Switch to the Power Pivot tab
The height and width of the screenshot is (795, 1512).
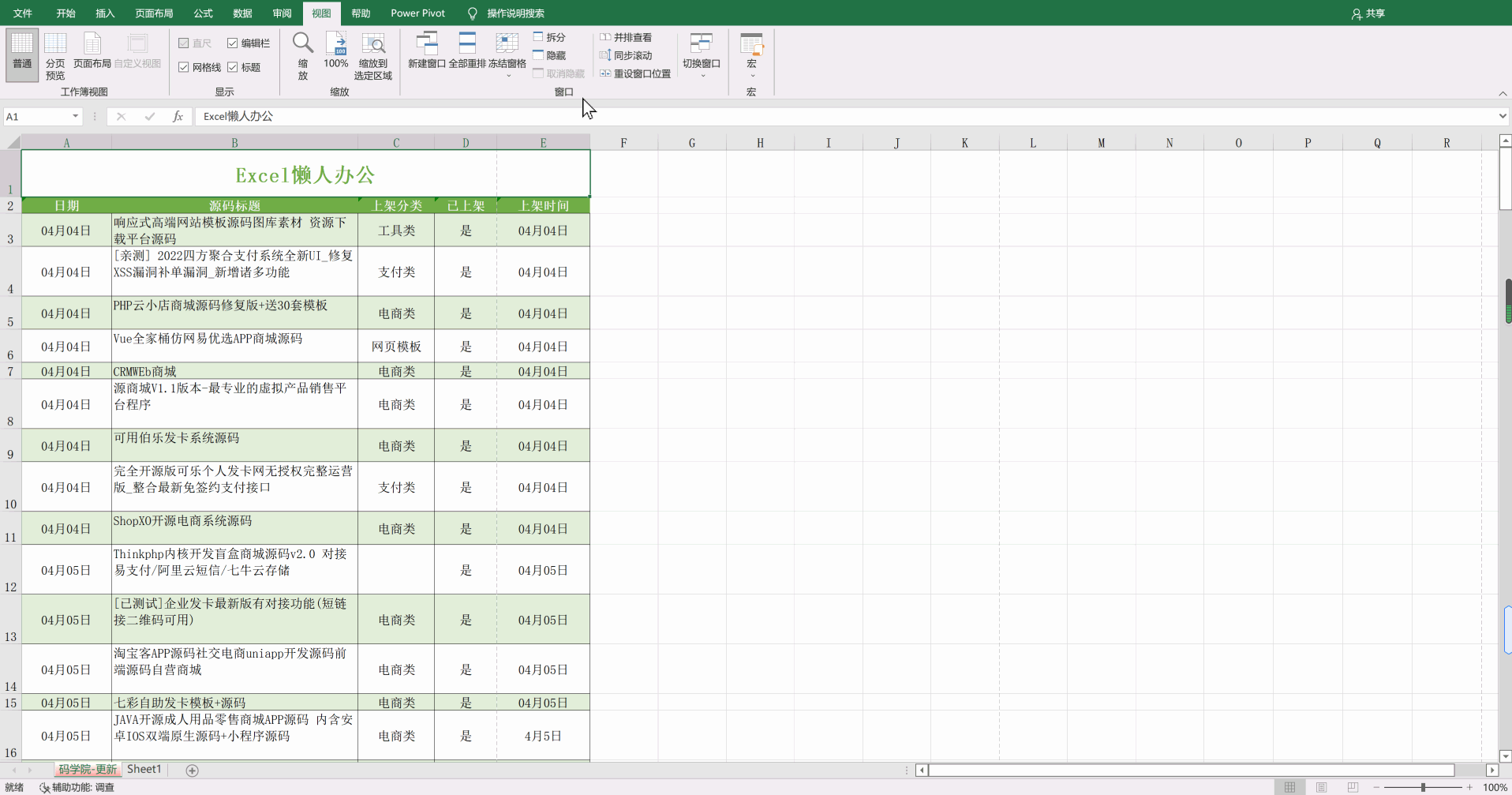click(x=417, y=13)
